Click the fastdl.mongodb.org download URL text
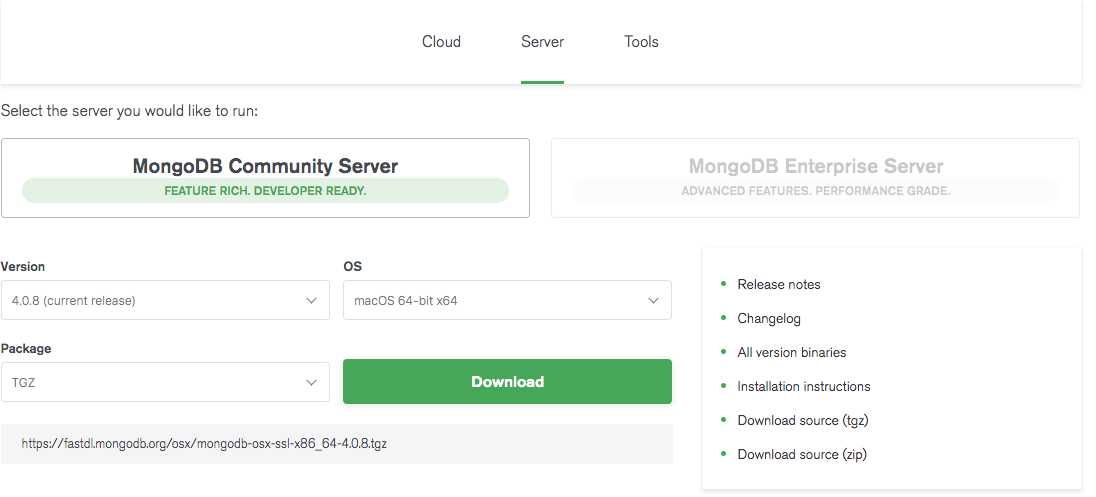Image resolution: width=1096 pixels, height=497 pixels. pyautogui.click(x=204, y=444)
